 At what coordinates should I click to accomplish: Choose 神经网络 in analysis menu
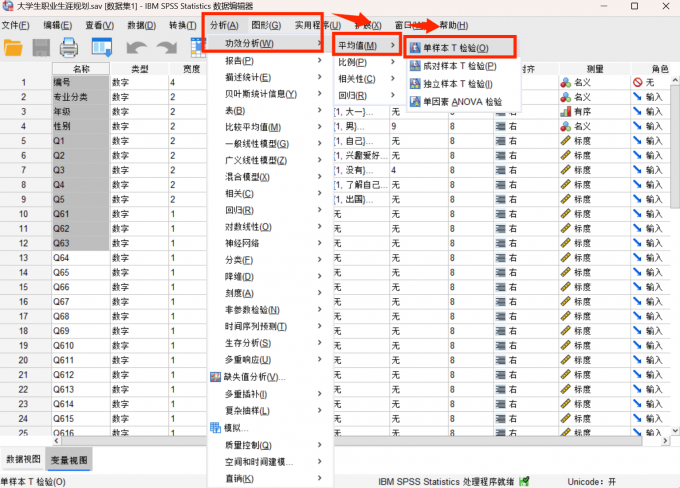(x=270, y=243)
